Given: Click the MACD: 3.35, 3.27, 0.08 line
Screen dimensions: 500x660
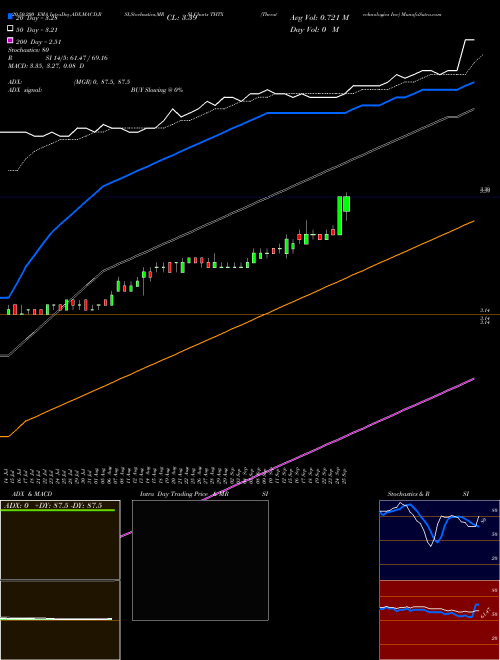Looking at the screenshot, I should (x=46, y=66).
